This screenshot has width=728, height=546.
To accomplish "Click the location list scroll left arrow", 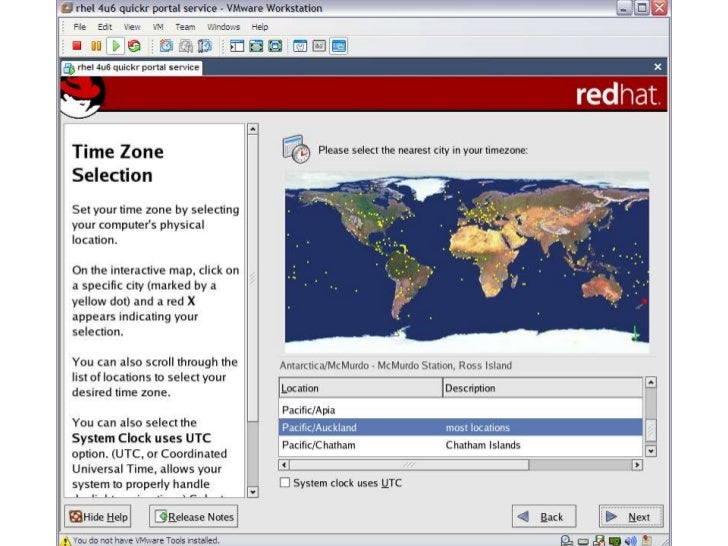I will [x=284, y=464].
